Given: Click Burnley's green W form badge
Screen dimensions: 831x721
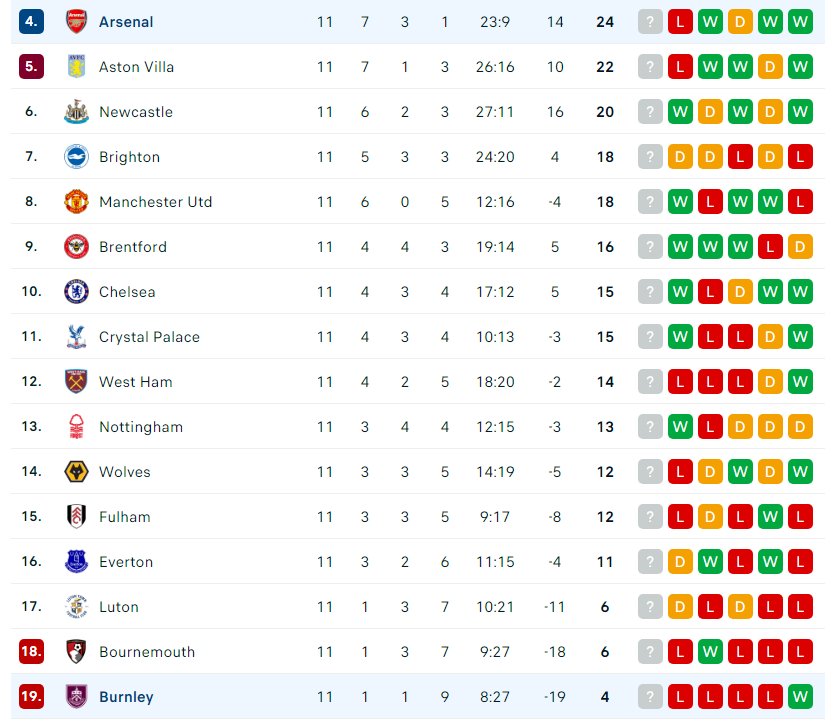Looking at the screenshot, I should [x=800, y=697].
